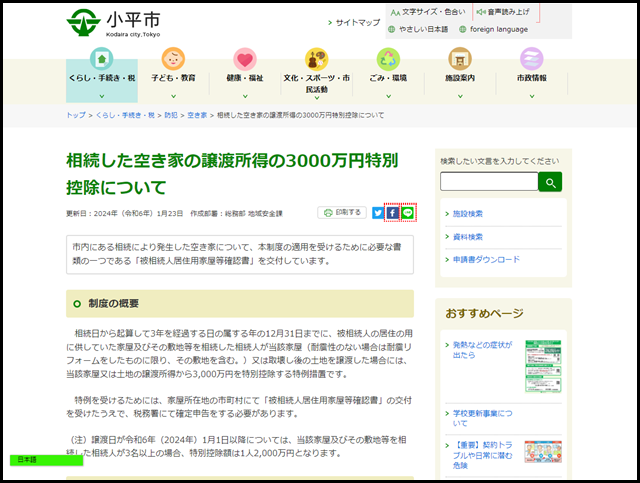The width and height of the screenshot is (640, 483).
Task: Click the site search text field
Action: 489,181
